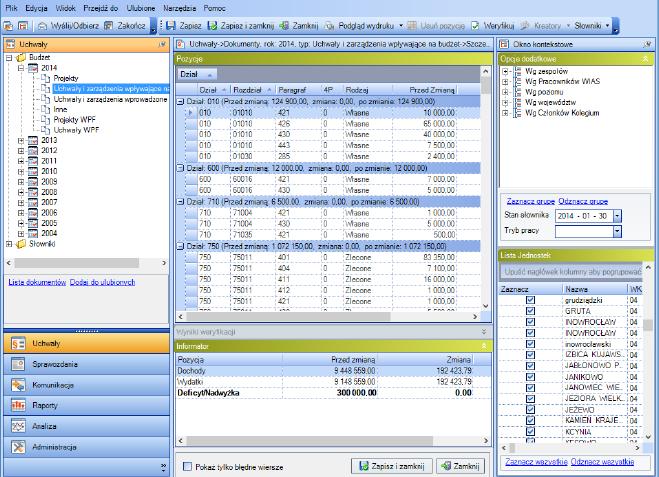
Task: Expand the 2010 year node
Action: [21, 171]
